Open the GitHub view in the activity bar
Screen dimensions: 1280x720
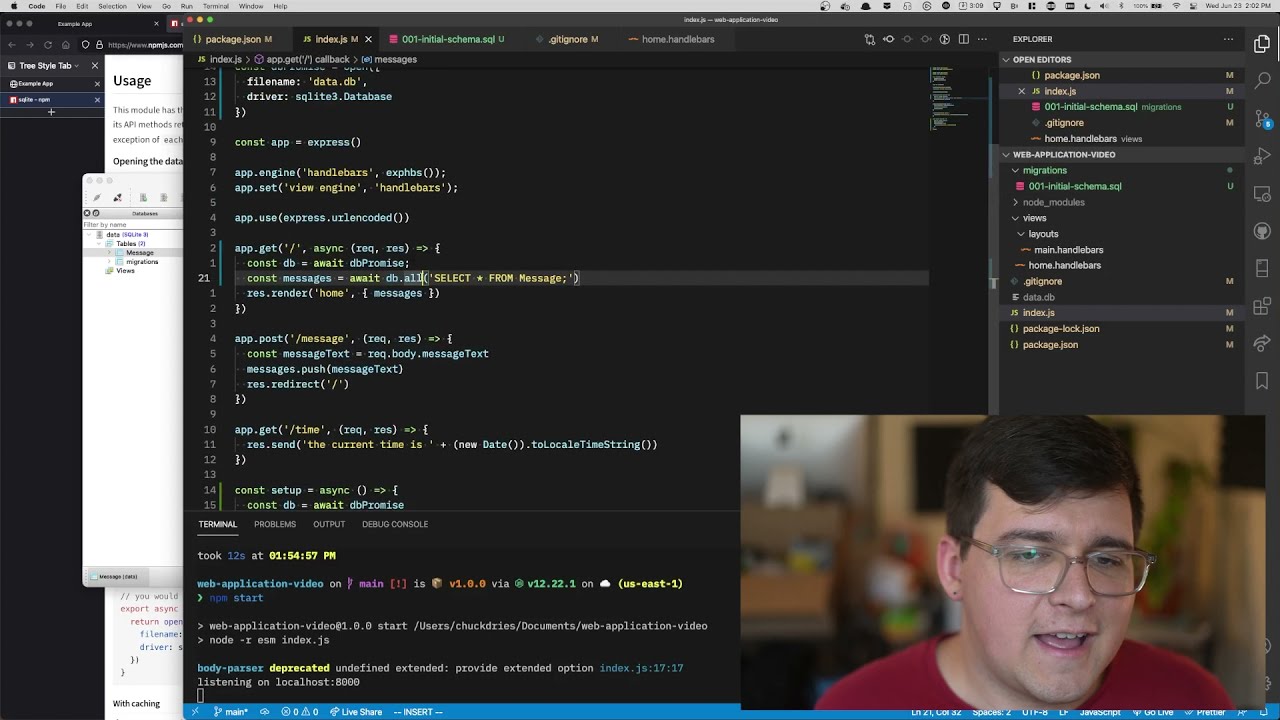tap(1262, 231)
